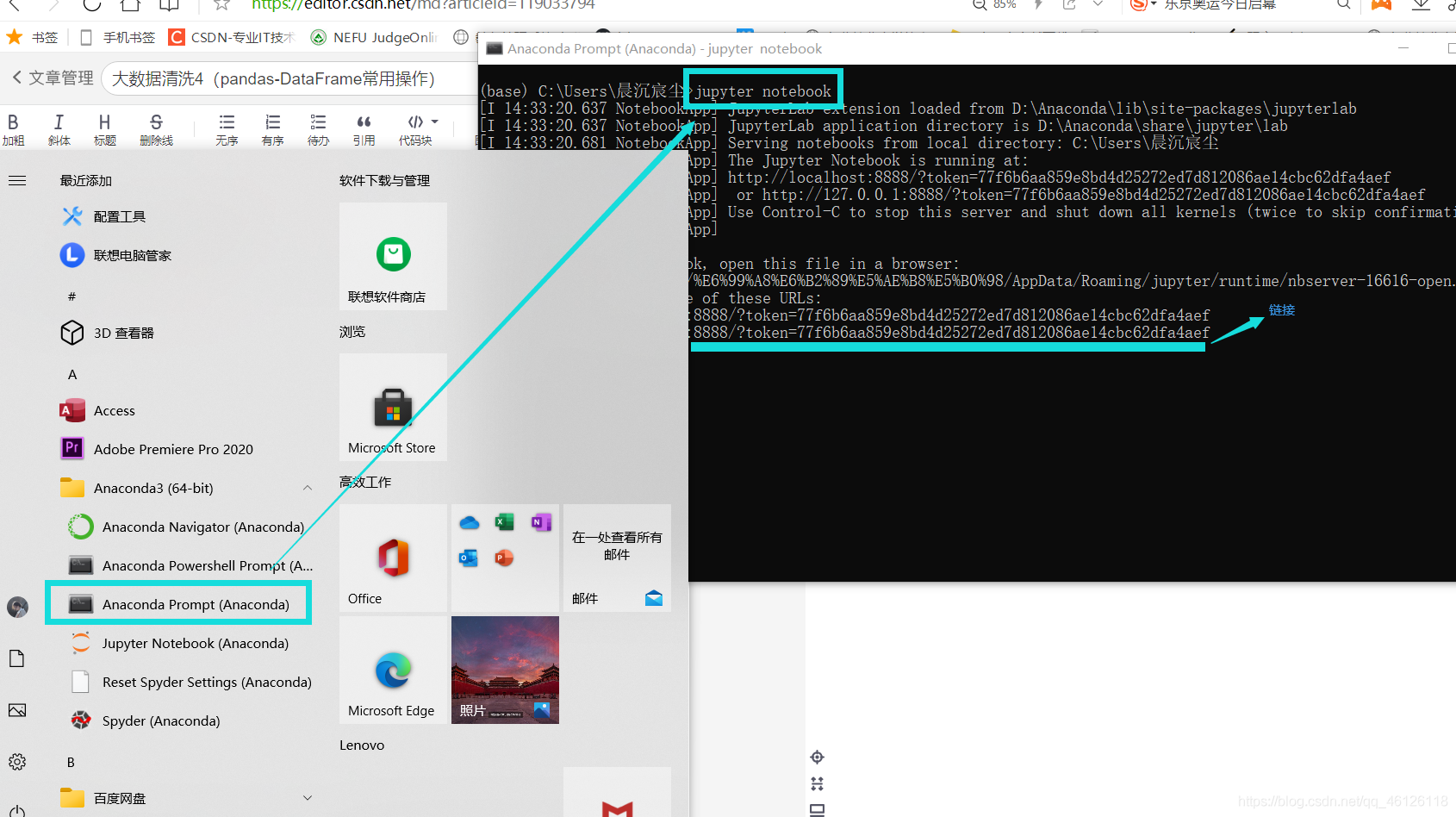Open the Office tile
Image resolution: width=1456 pixels, height=817 pixels.
click(x=393, y=558)
